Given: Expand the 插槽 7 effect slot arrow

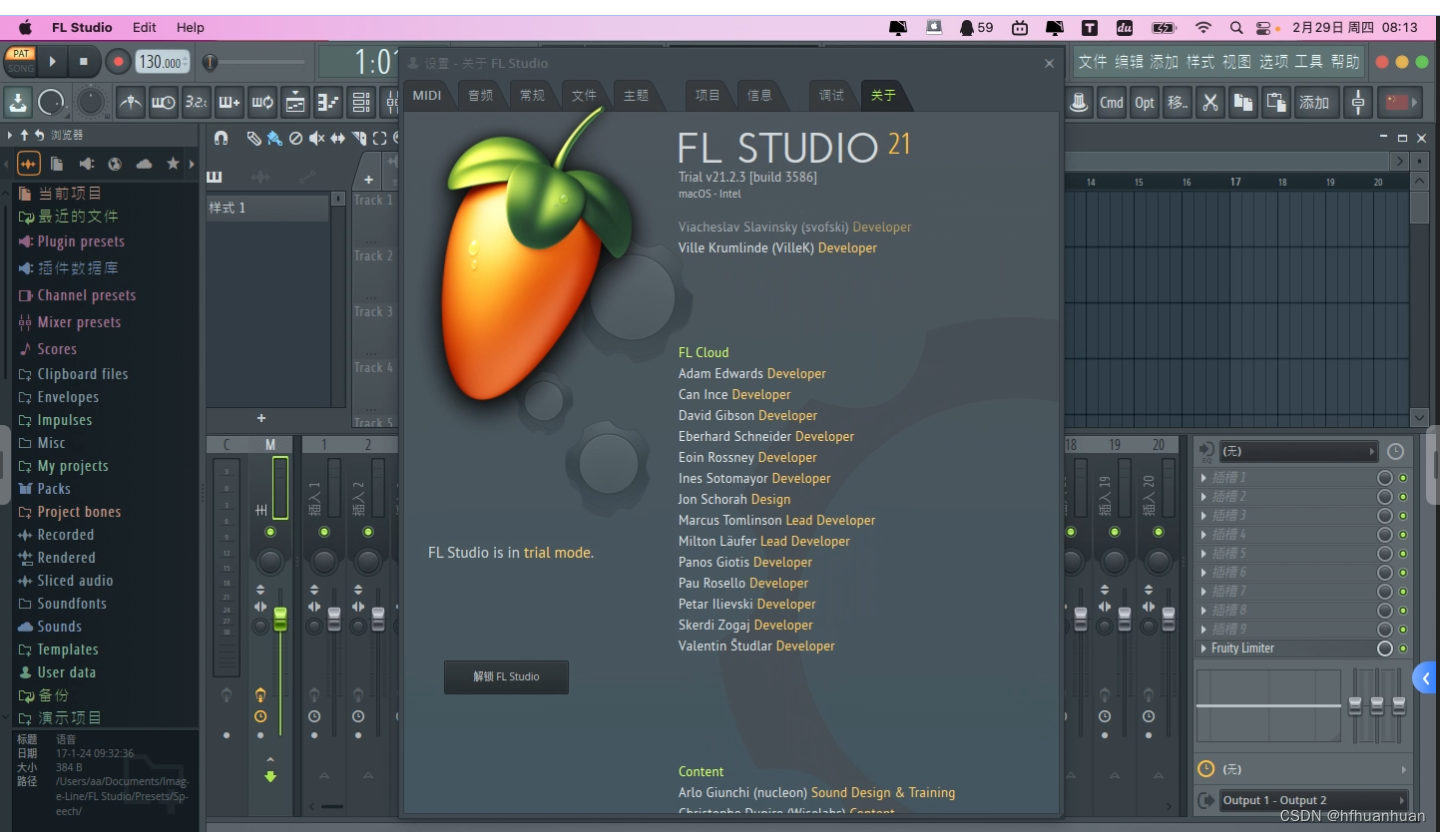Looking at the screenshot, I should [1203, 592].
